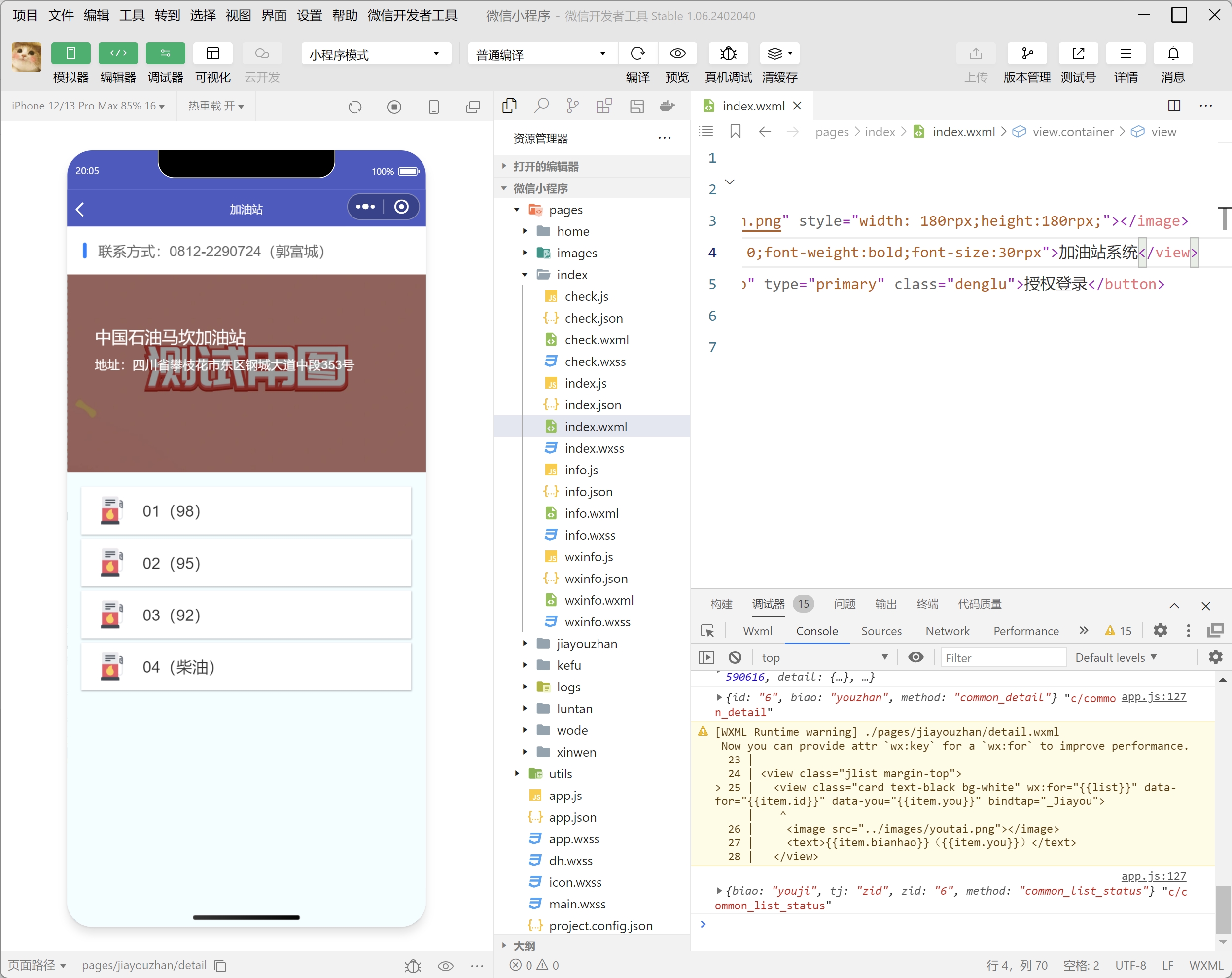Screen dimensions: 1232x978
Task: Toggle the 调试器 debugger panel button
Action: (165, 54)
